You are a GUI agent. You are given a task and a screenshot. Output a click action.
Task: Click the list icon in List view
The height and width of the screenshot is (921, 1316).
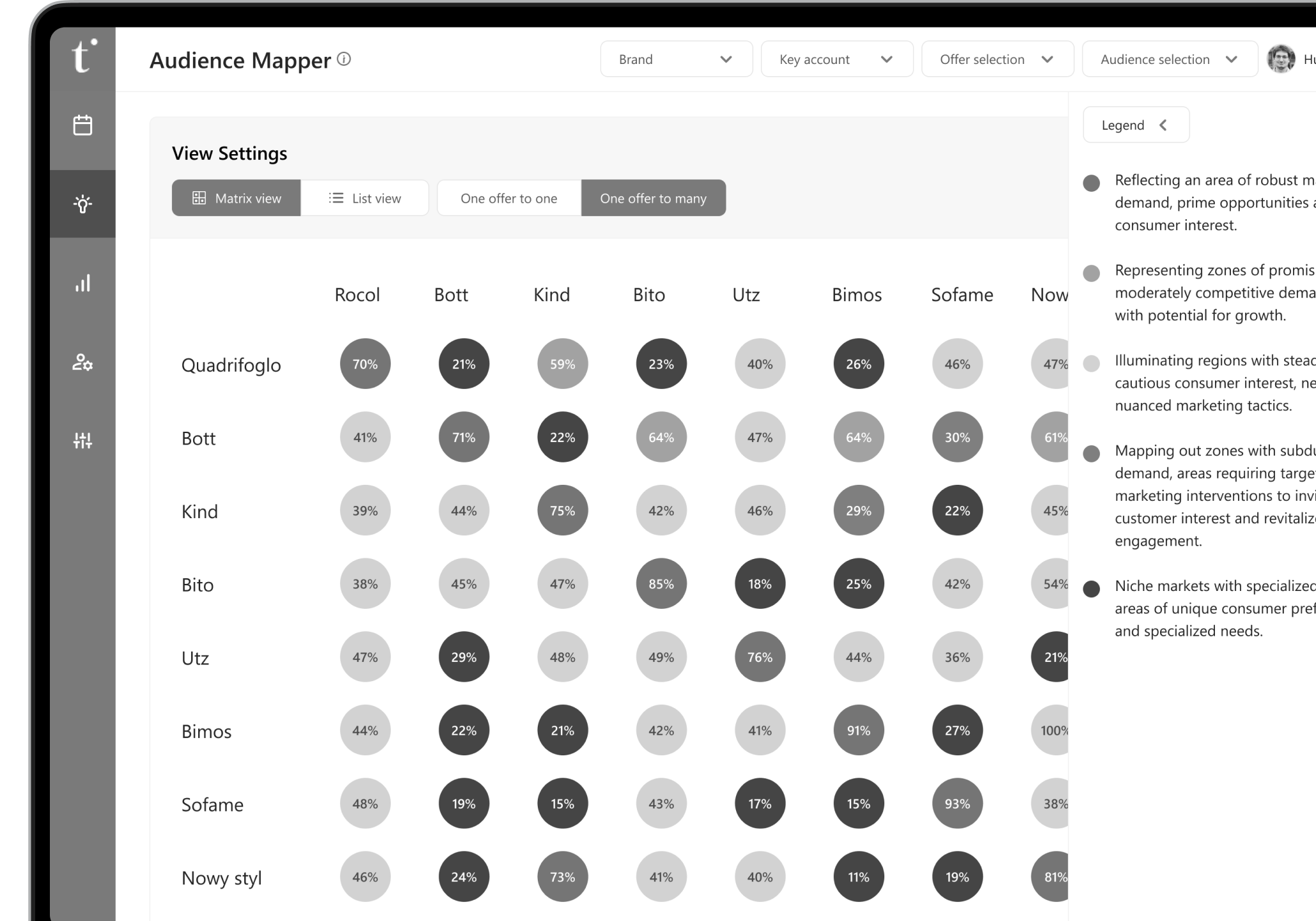click(x=336, y=198)
